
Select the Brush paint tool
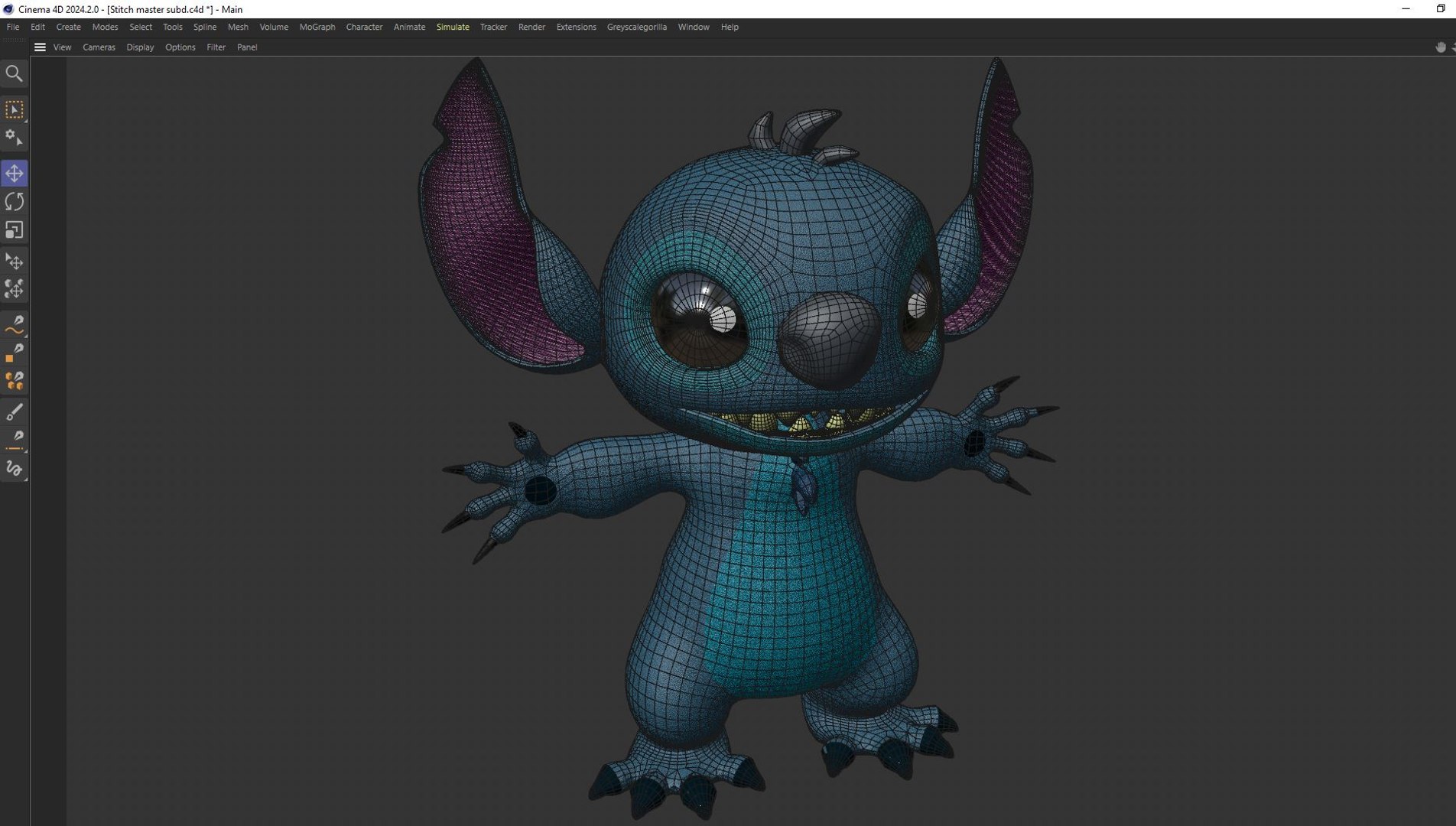click(14, 412)
